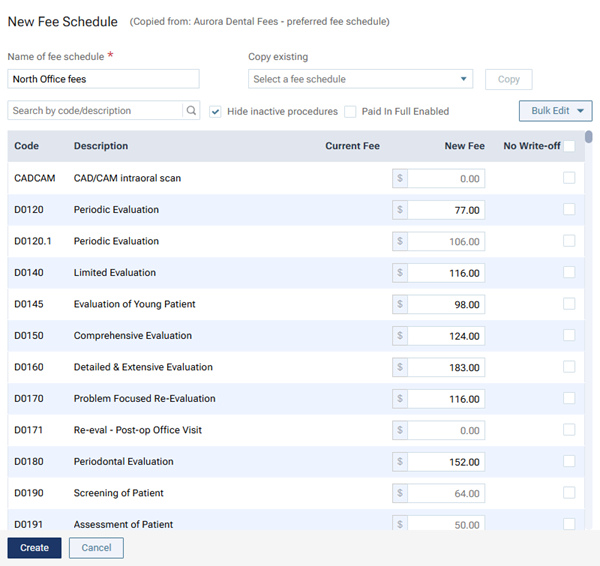
Task: Edit the New Fee for D0140 Limited Evaluation
Action: click(446, 273)
